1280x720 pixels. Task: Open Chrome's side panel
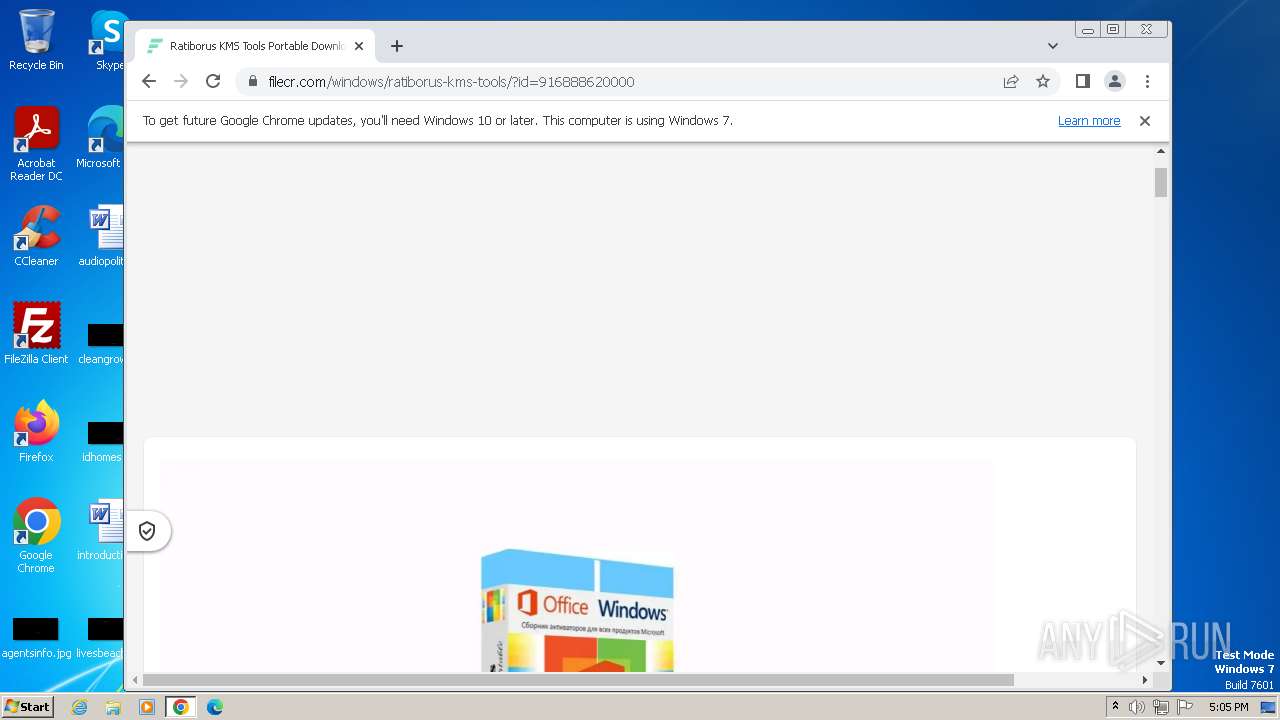pos(1082,82)
